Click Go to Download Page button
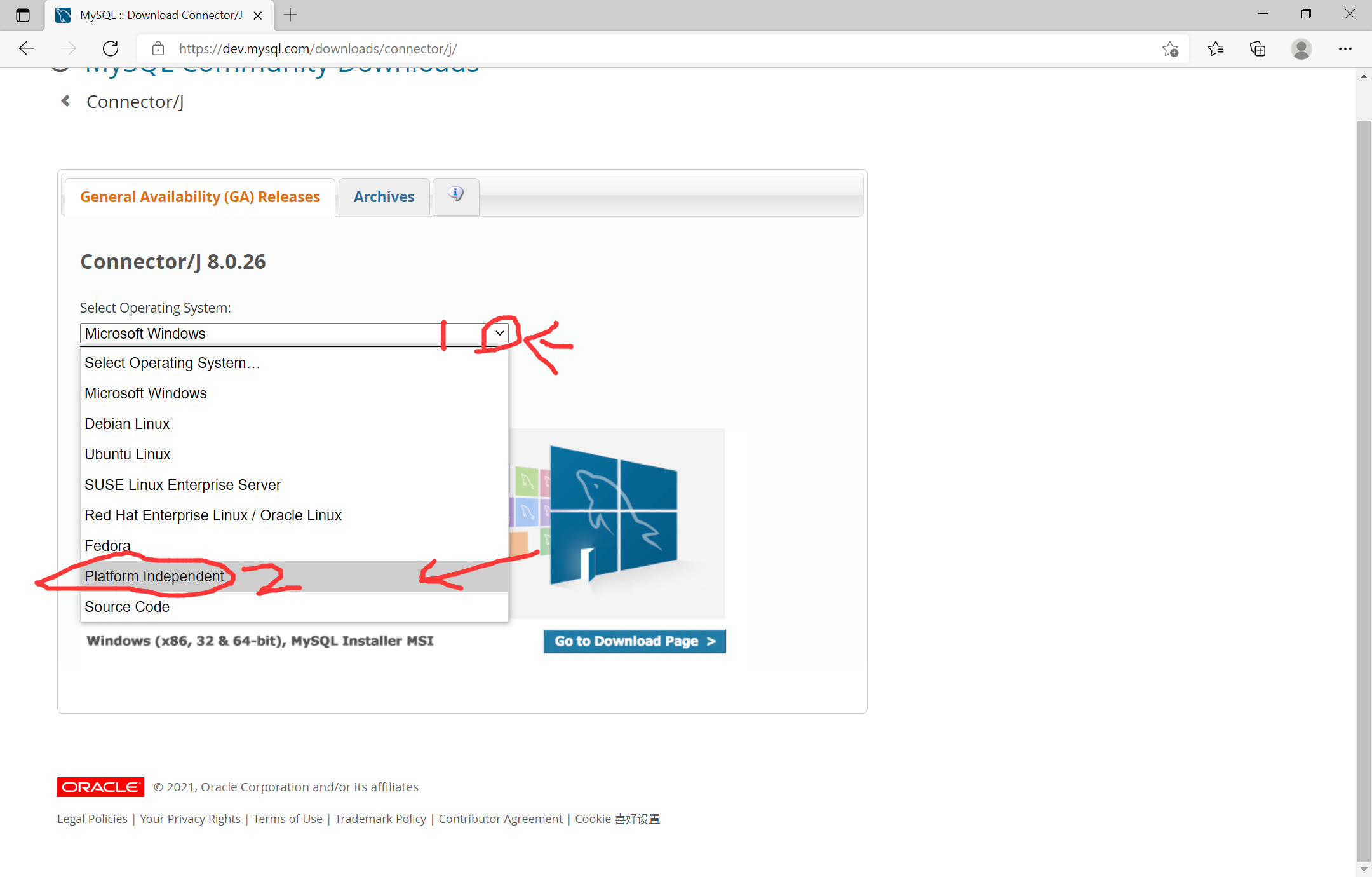 pyautogui.click(x=635, y=641)
